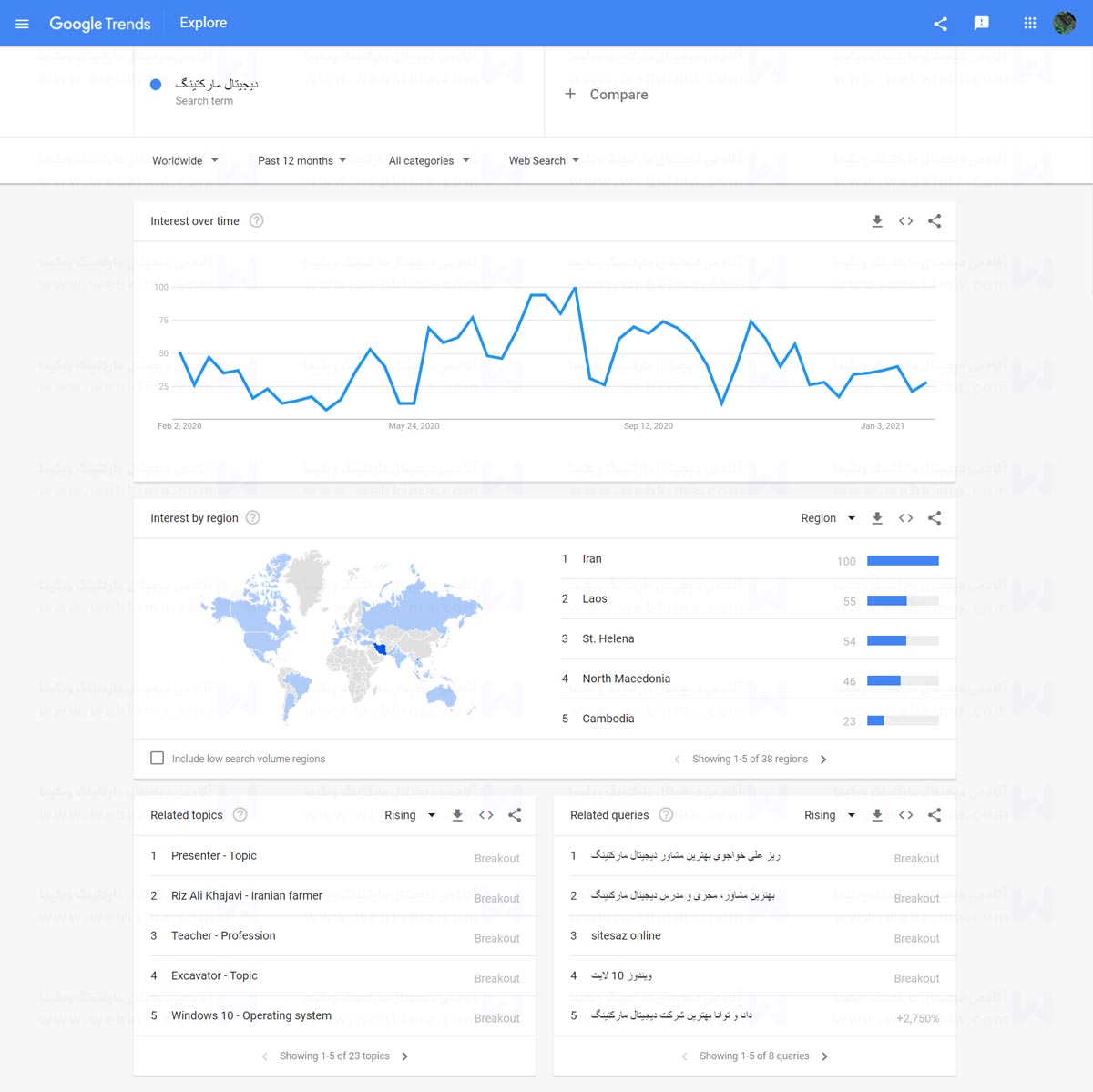Open help for Related topics
Viewport: 1093px width, 1092px height.
click(240, 814)
